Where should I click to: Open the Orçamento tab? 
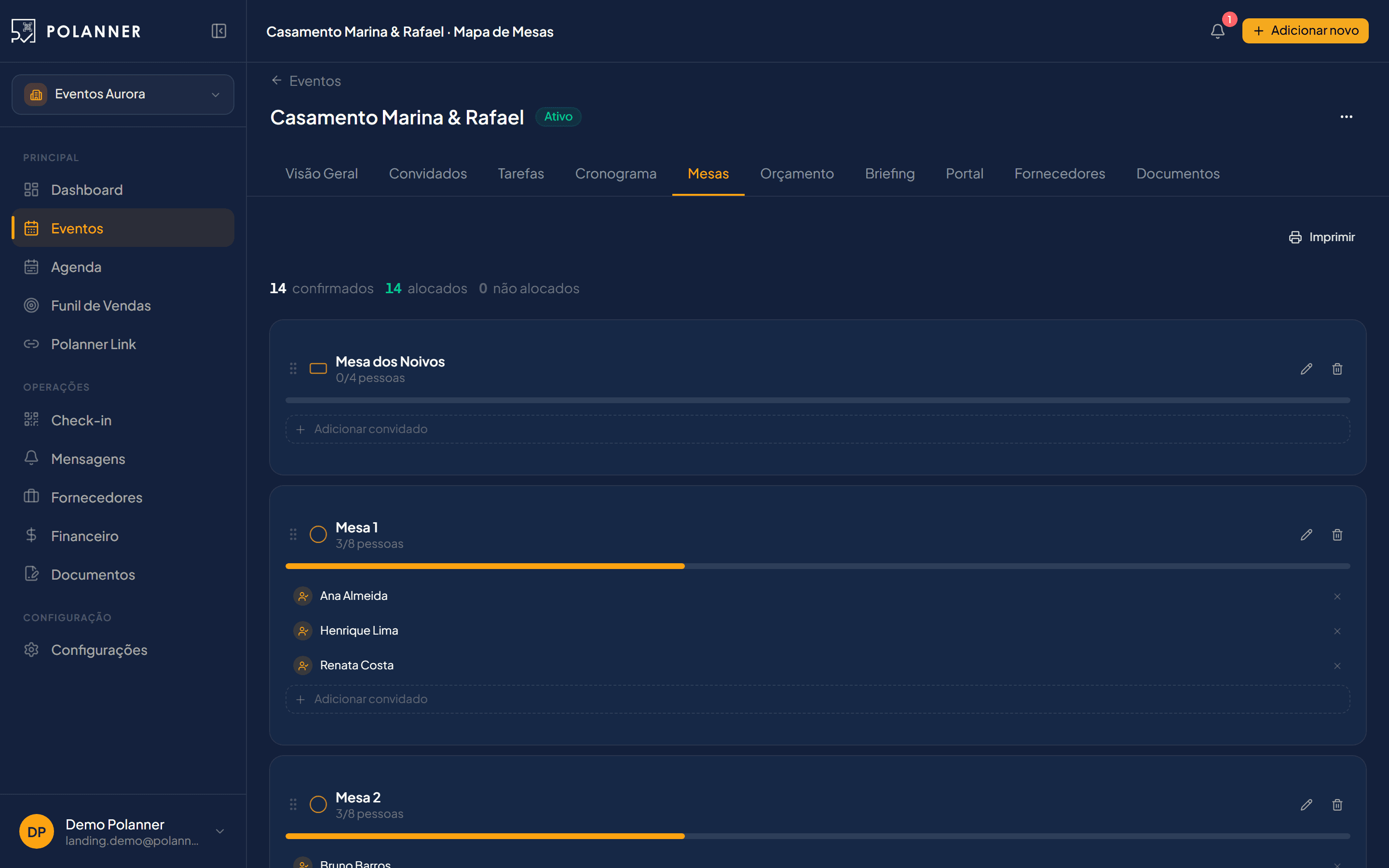tap(797, 174)
